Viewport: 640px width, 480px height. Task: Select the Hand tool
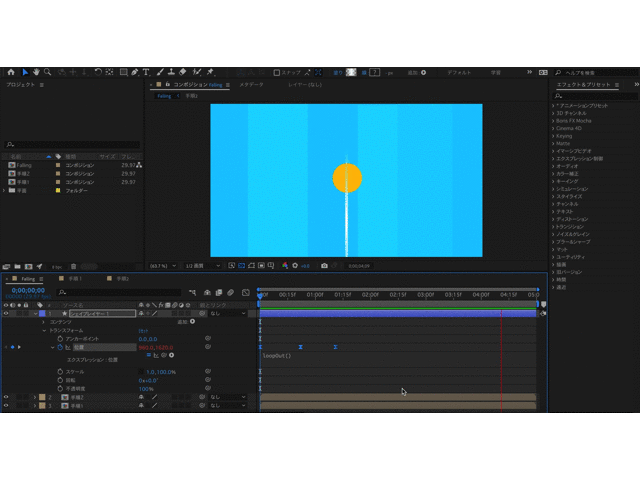37,72
